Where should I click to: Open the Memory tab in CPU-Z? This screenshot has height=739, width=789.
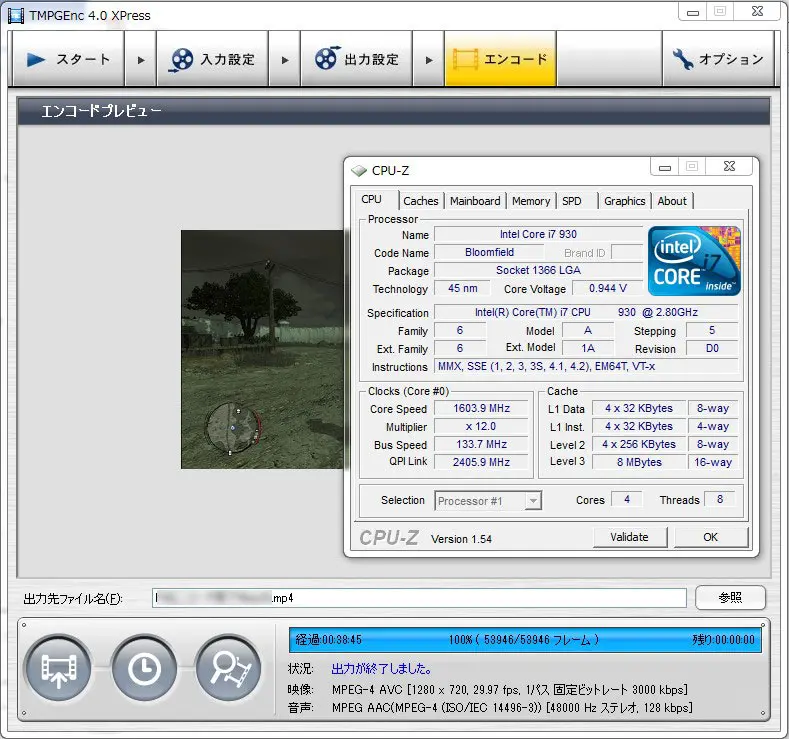(531, 201)
